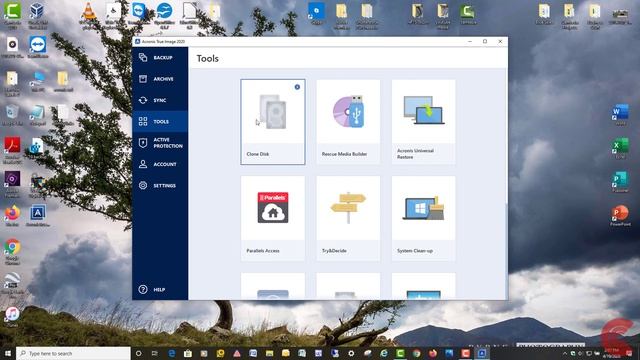Select the Acronis True Image desktop shortcut
The height and width of the screenshot is (360, 640).
click(38, 216)
